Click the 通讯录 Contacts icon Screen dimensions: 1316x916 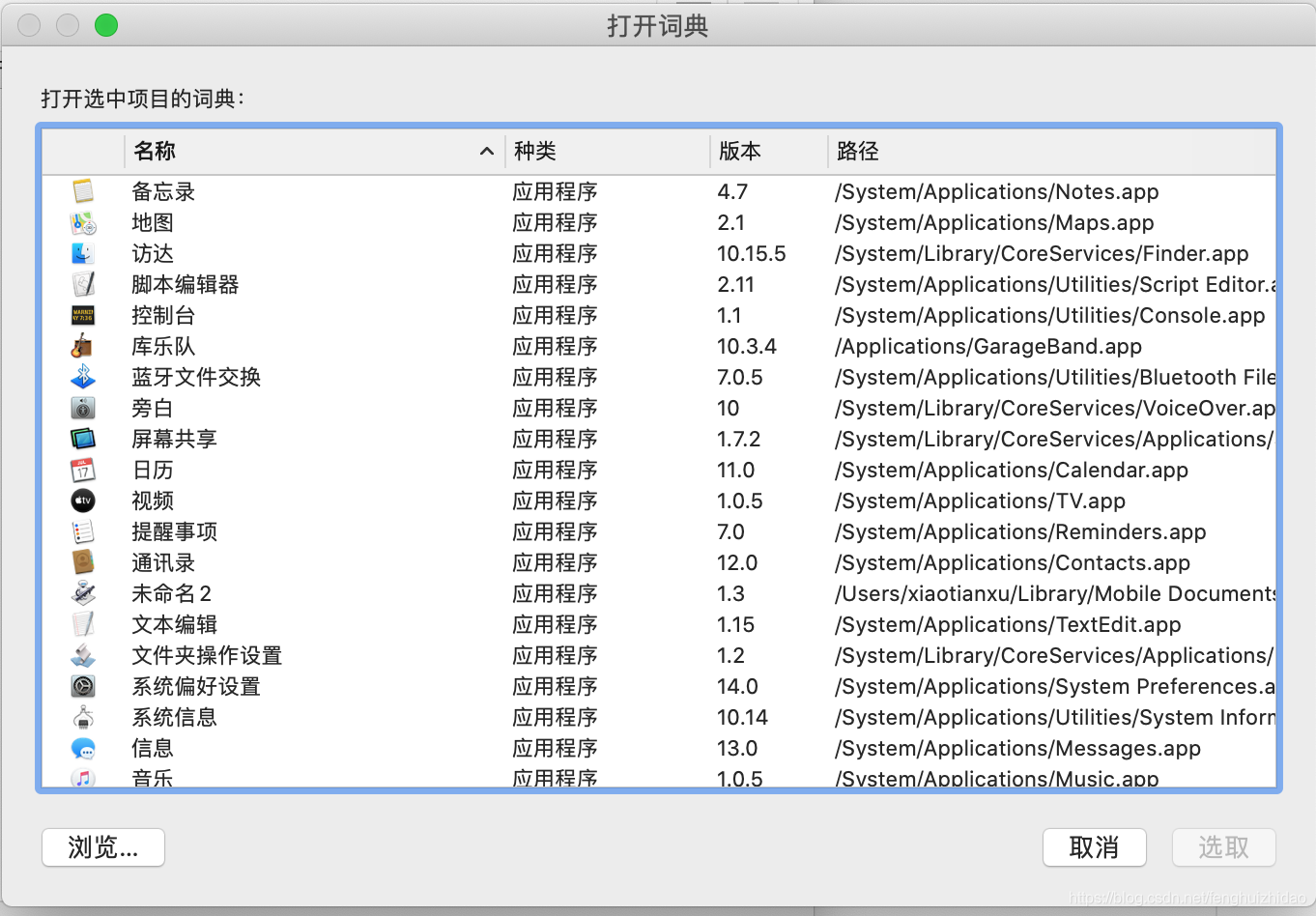pyautogui.click(x=83, y=562)
